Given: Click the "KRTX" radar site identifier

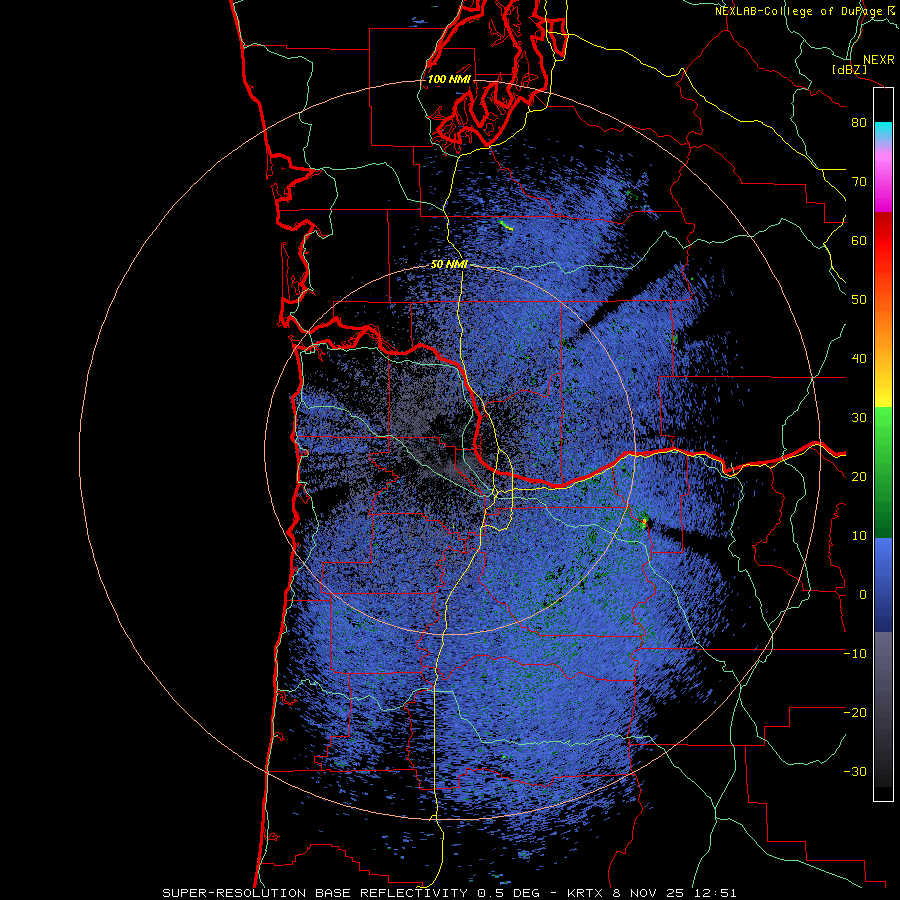Looking at the screenshot, I should (585, 893).
